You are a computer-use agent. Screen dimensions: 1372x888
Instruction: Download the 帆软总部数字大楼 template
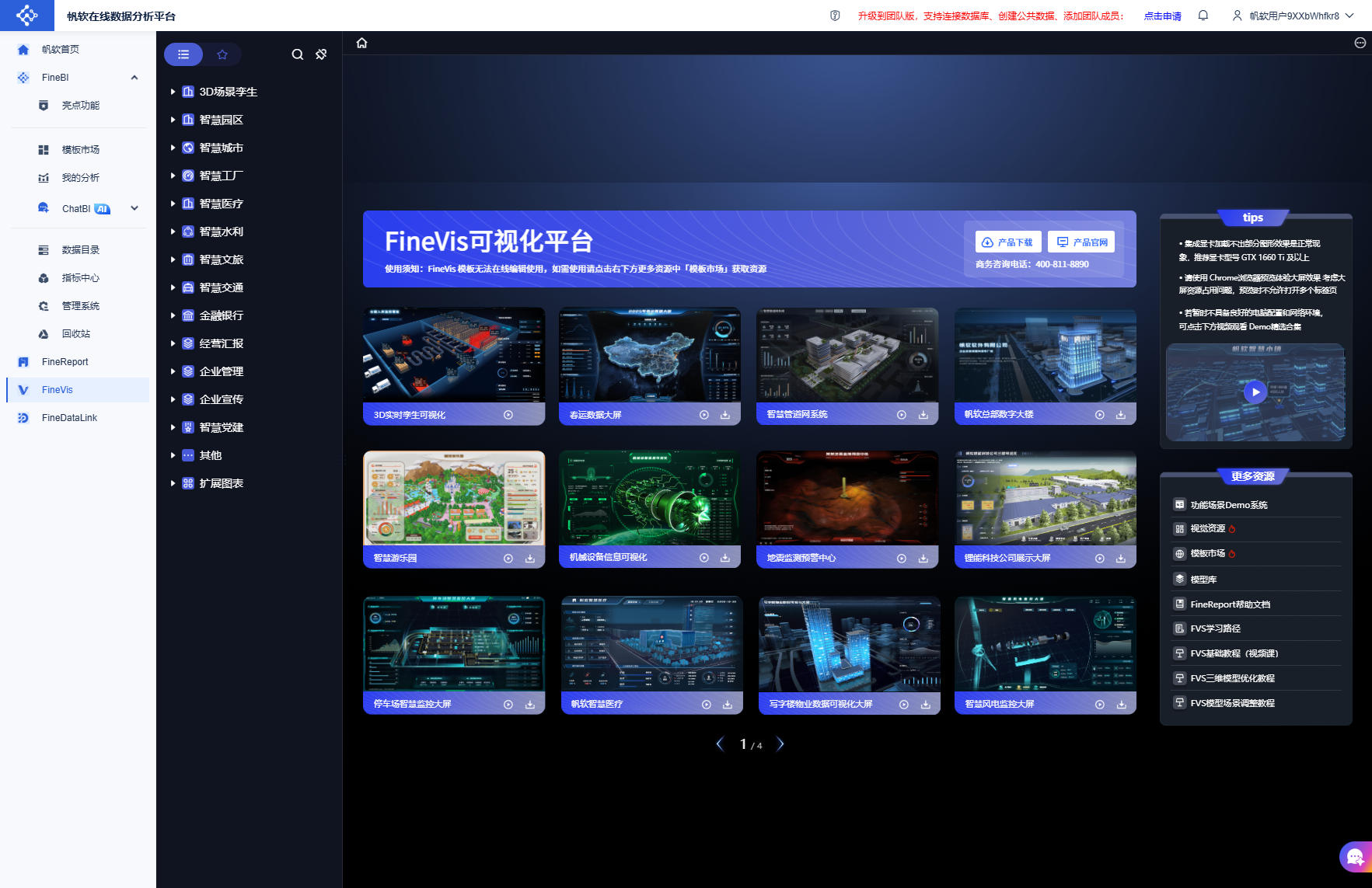(x=1121, y=415)
